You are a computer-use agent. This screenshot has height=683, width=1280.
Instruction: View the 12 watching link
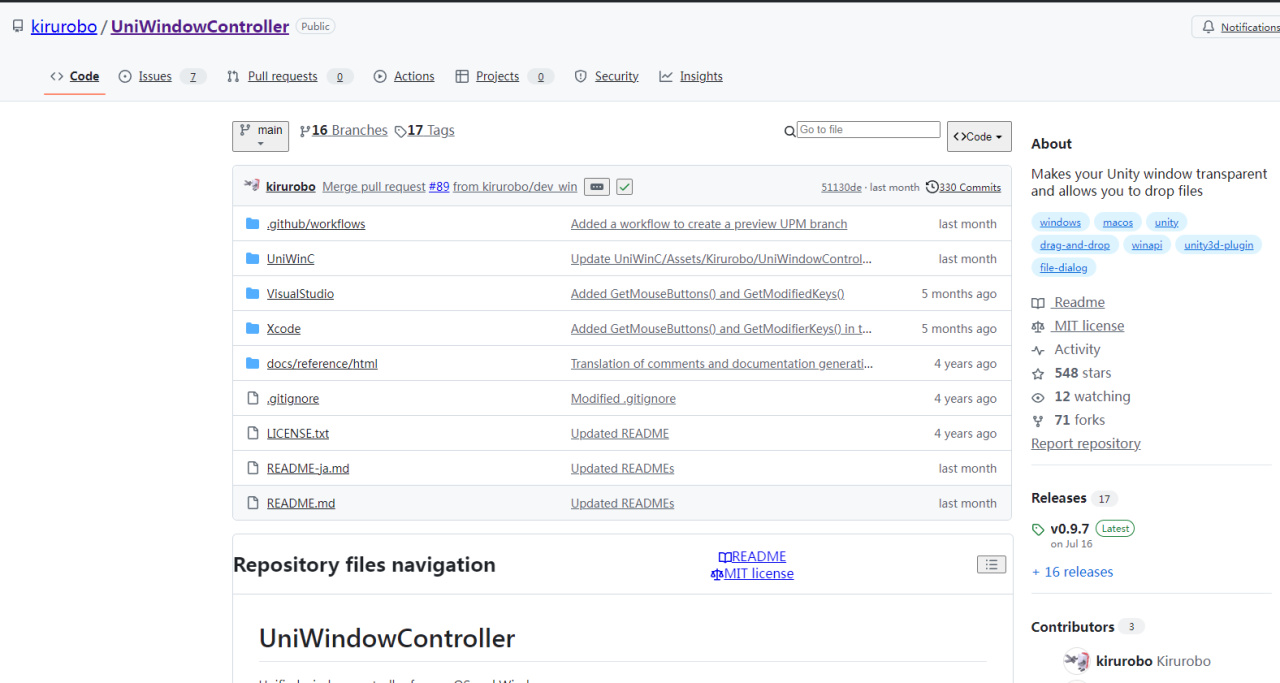[1081, 397]
